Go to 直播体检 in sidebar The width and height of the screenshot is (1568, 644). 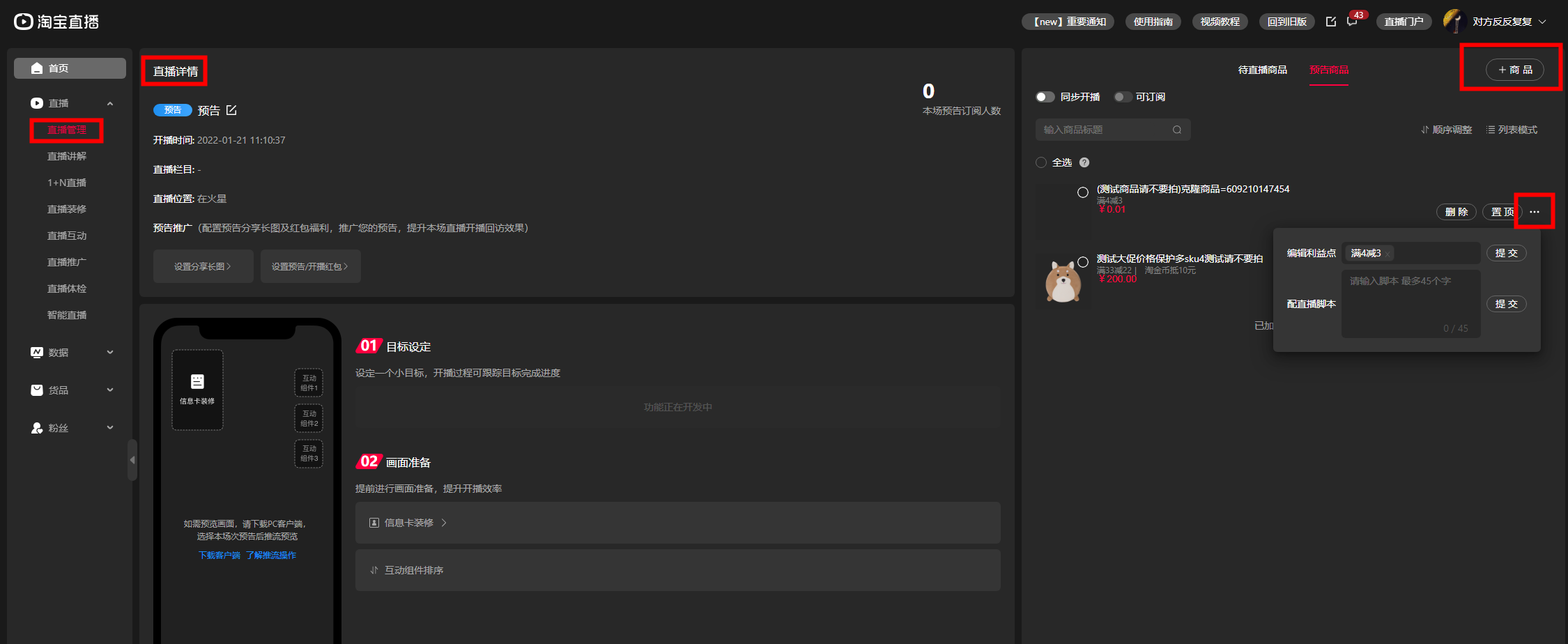click(x=67, y=289)
